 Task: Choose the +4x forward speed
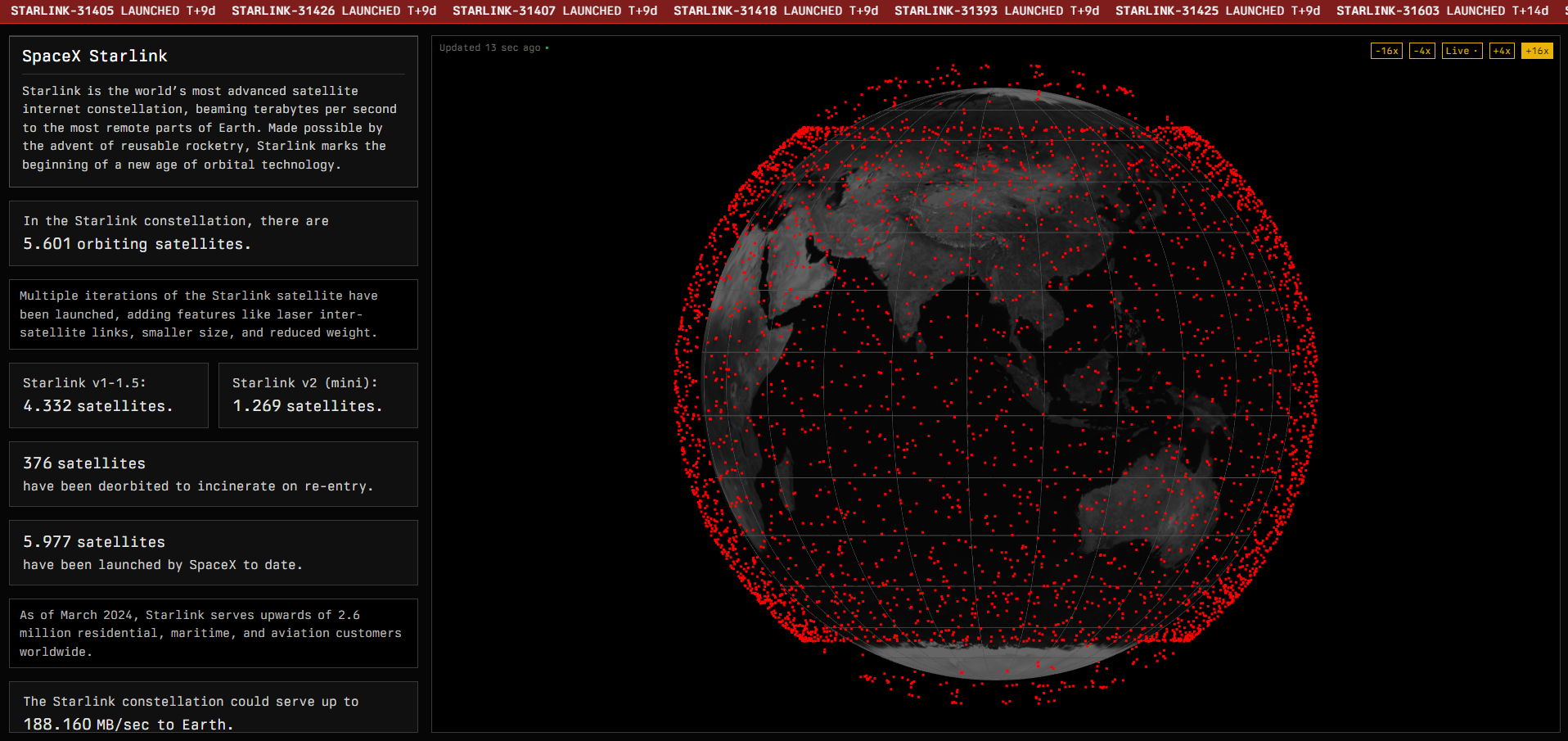(x=1502, y=51)
